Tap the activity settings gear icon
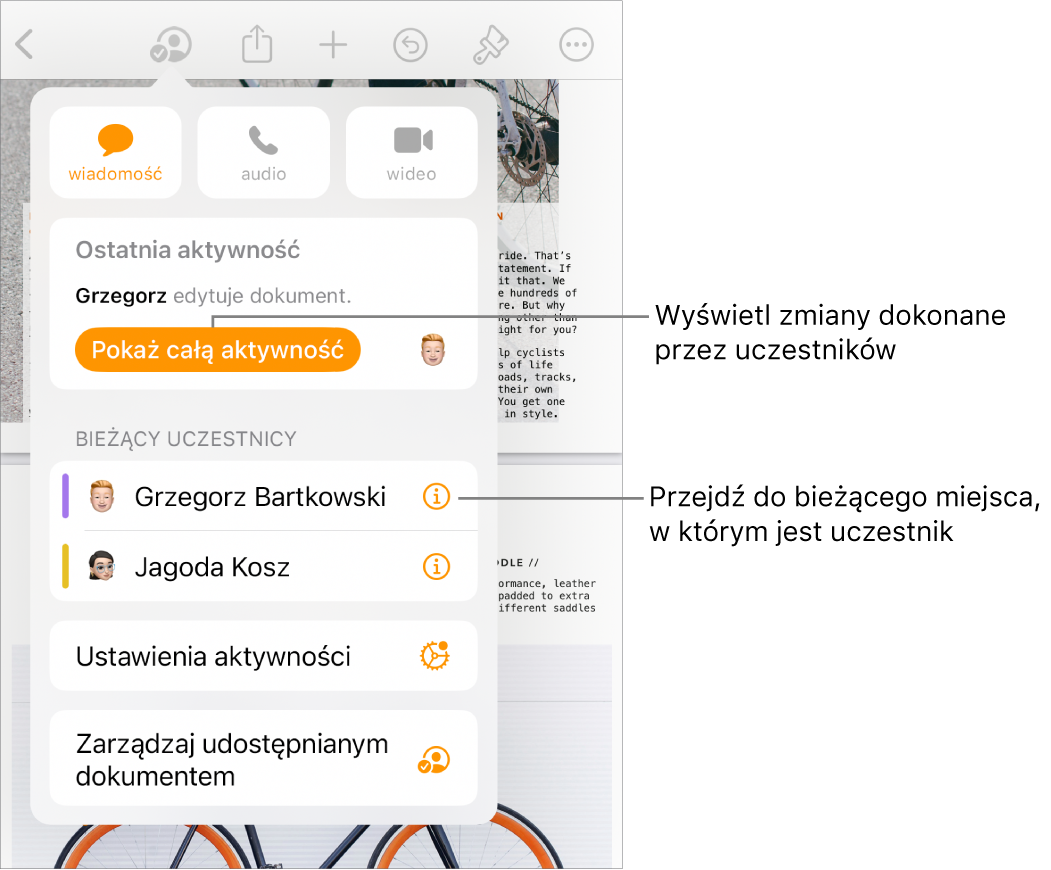This screenshot has width=1051, height=870. tap(435, 656)
